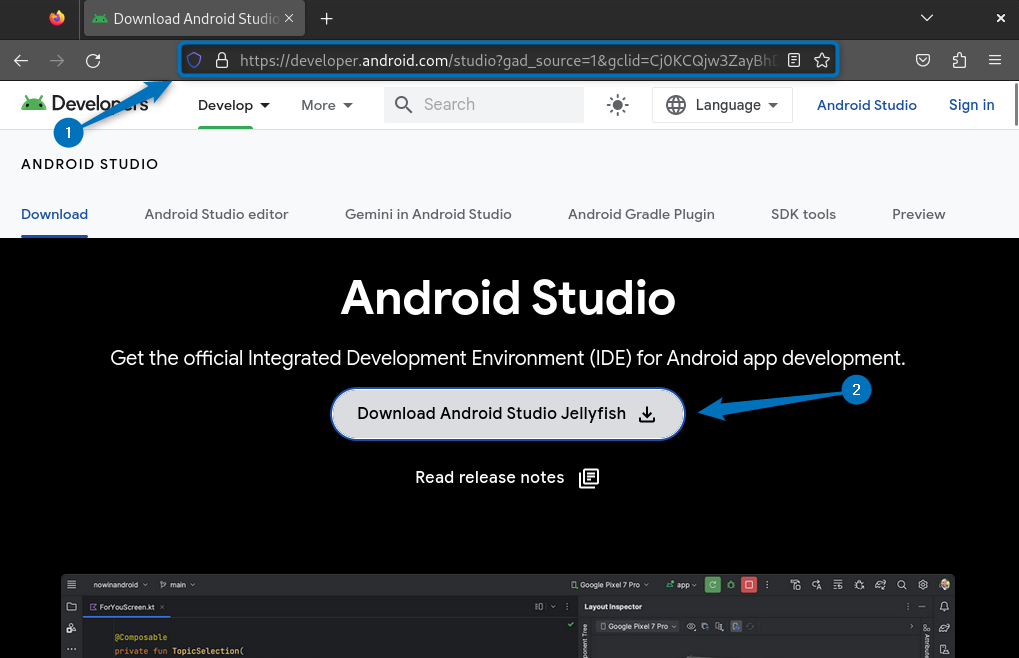Open the tracking protection shield panel
This screenshot has width=1019, height=658.
point(193,60)
